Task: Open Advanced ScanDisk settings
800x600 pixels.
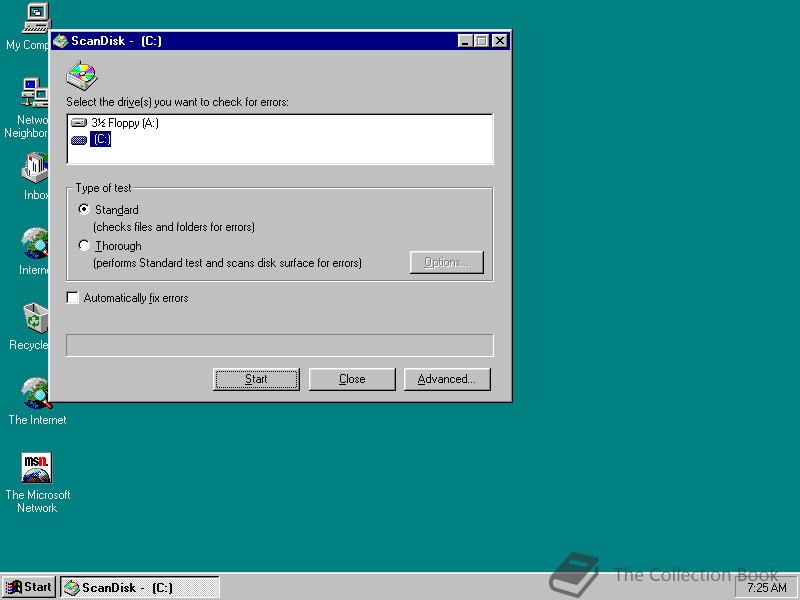Action: (447, 379)
